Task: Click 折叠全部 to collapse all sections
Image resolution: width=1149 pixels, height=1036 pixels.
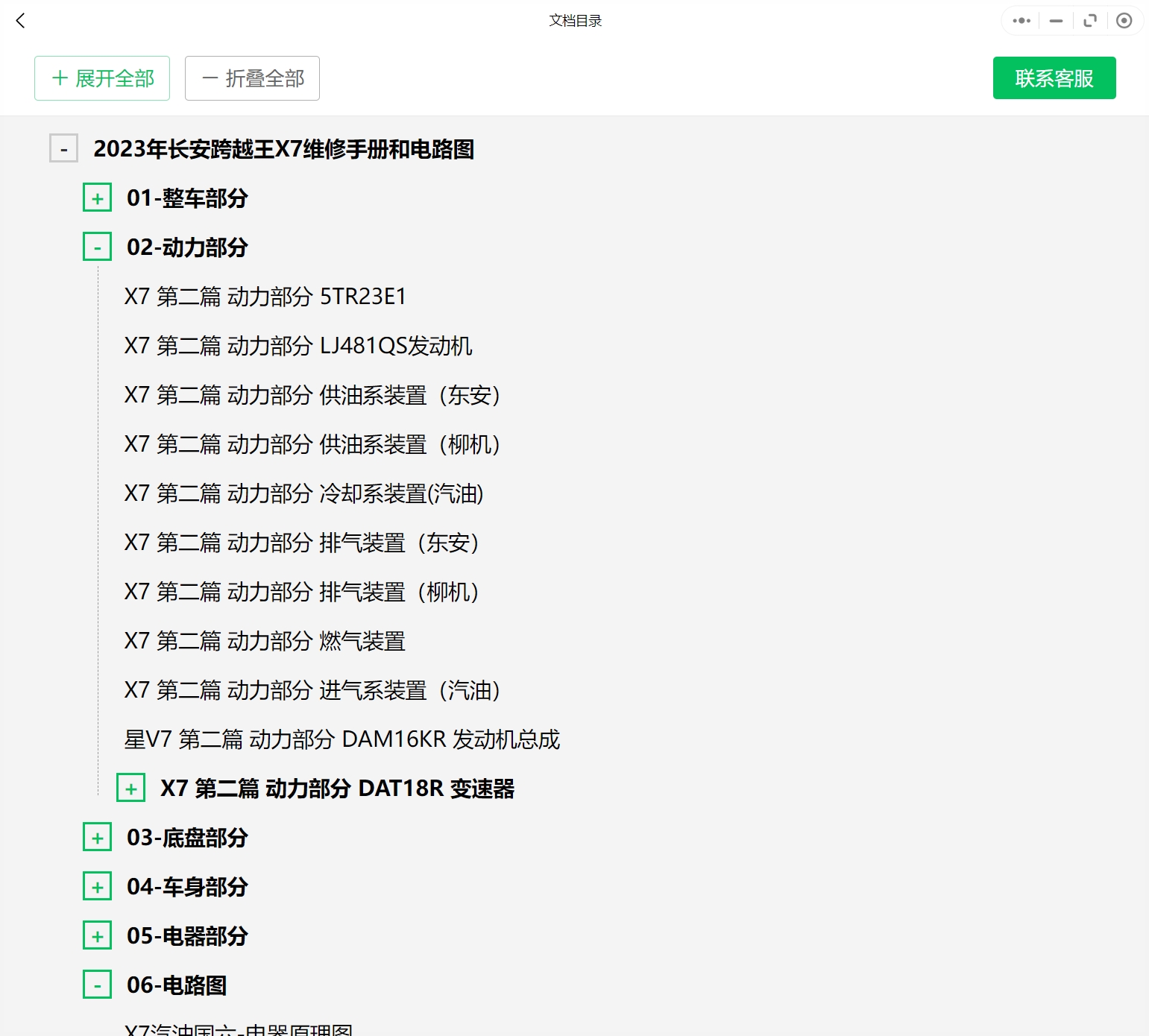Action: click(252, 78)
